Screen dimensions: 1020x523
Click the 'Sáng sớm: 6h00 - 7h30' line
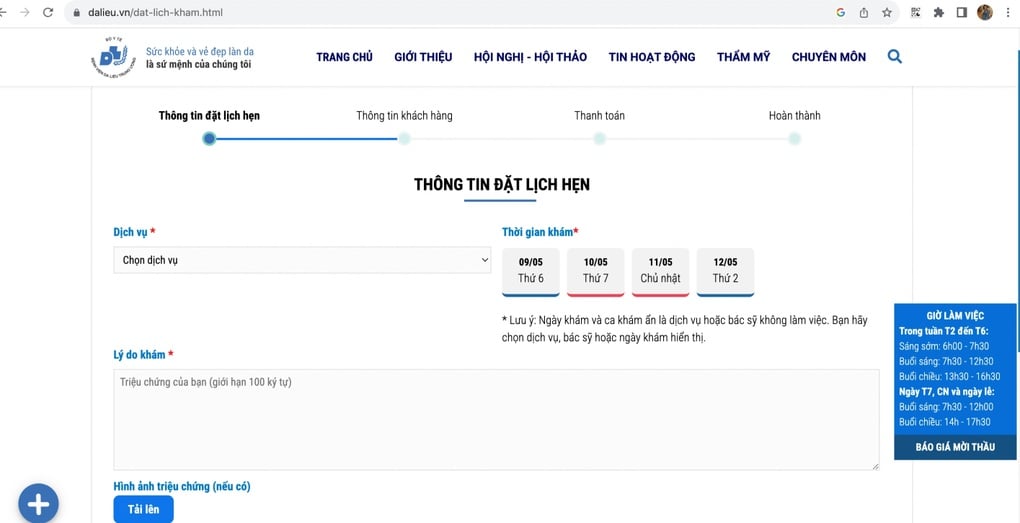click(944, 346)
